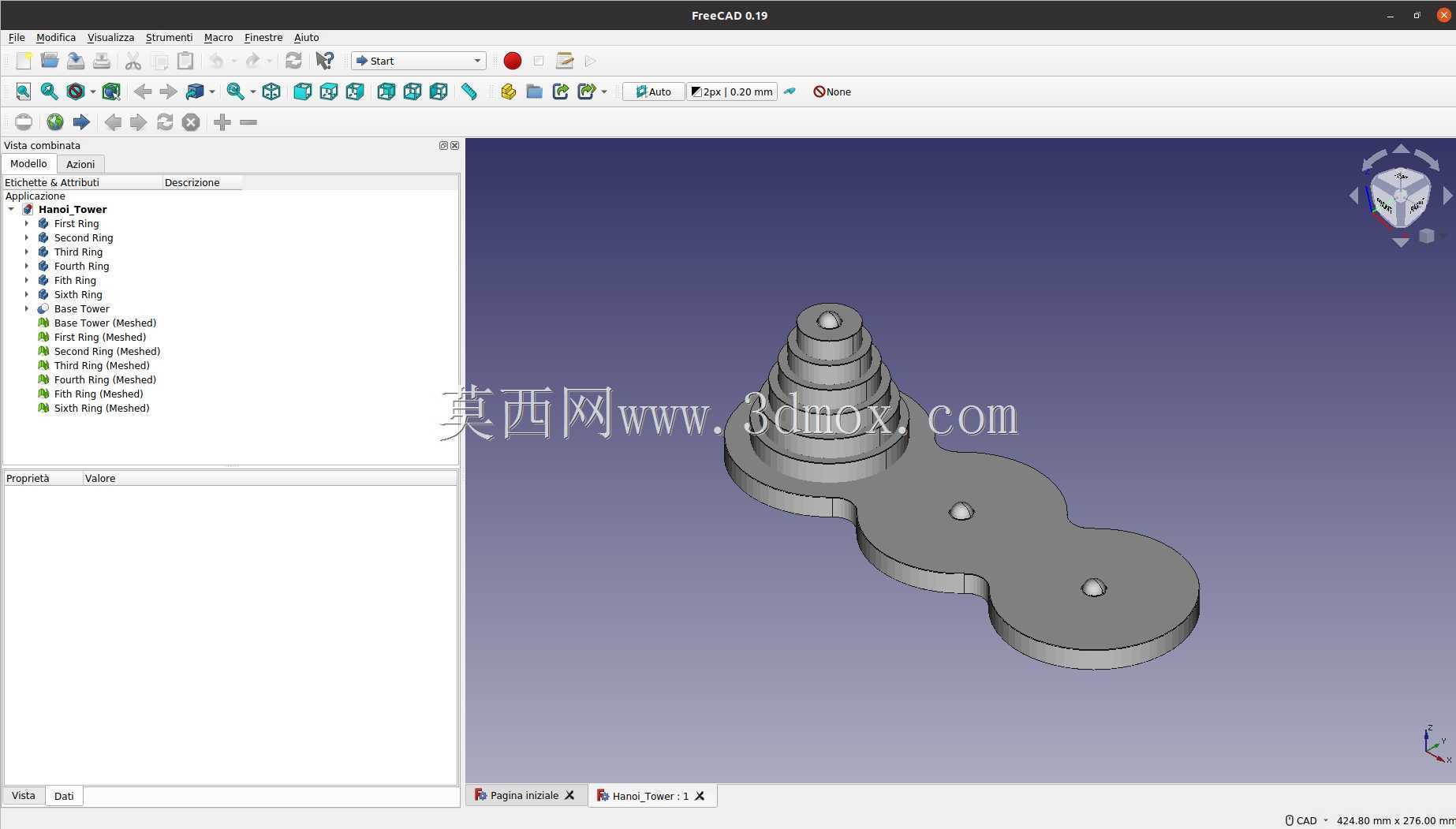Click the Undo dropdown arrow
This screenshot has width=1456, height=829.
(x=233, y=62)
